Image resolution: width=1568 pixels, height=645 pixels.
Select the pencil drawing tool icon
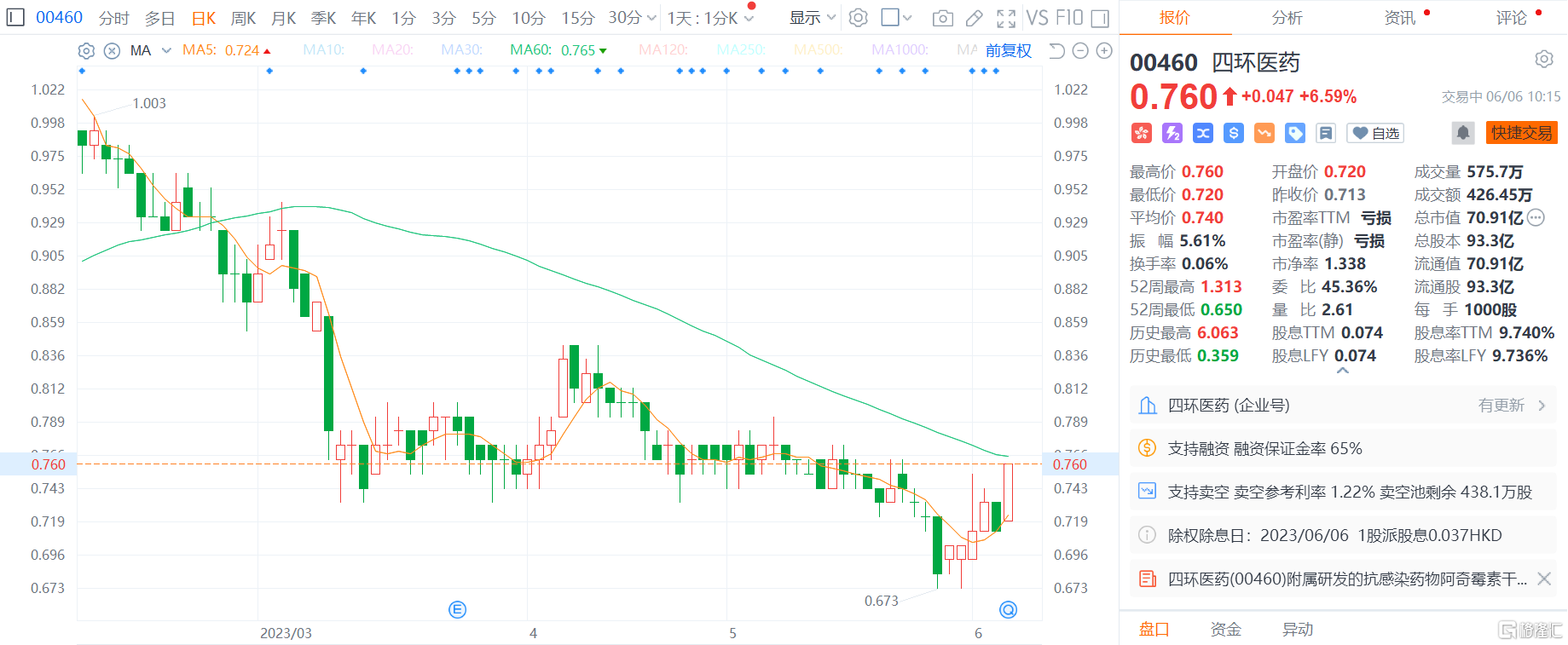974,18
